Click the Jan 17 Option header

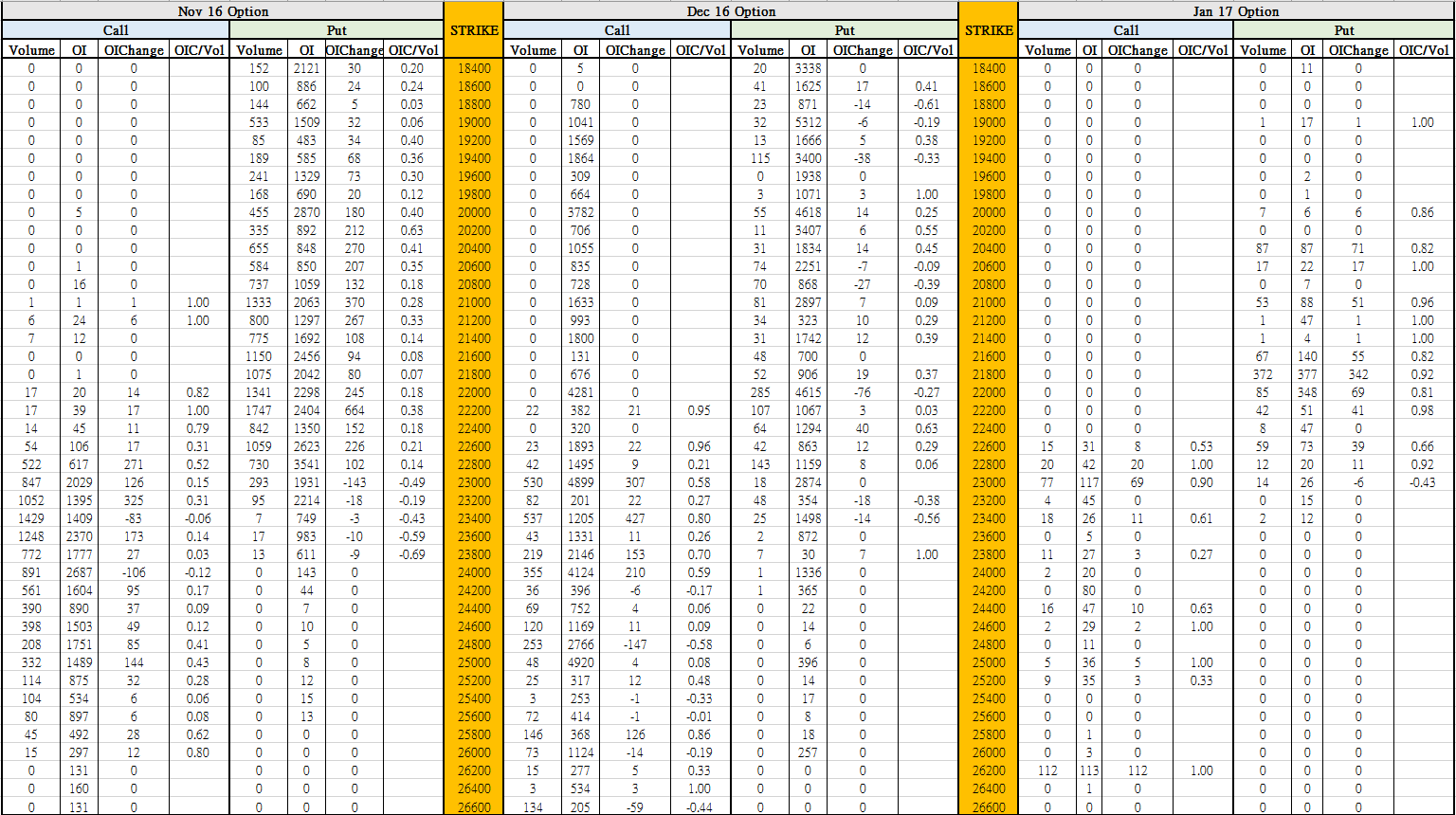click(x=1235, y=11)
